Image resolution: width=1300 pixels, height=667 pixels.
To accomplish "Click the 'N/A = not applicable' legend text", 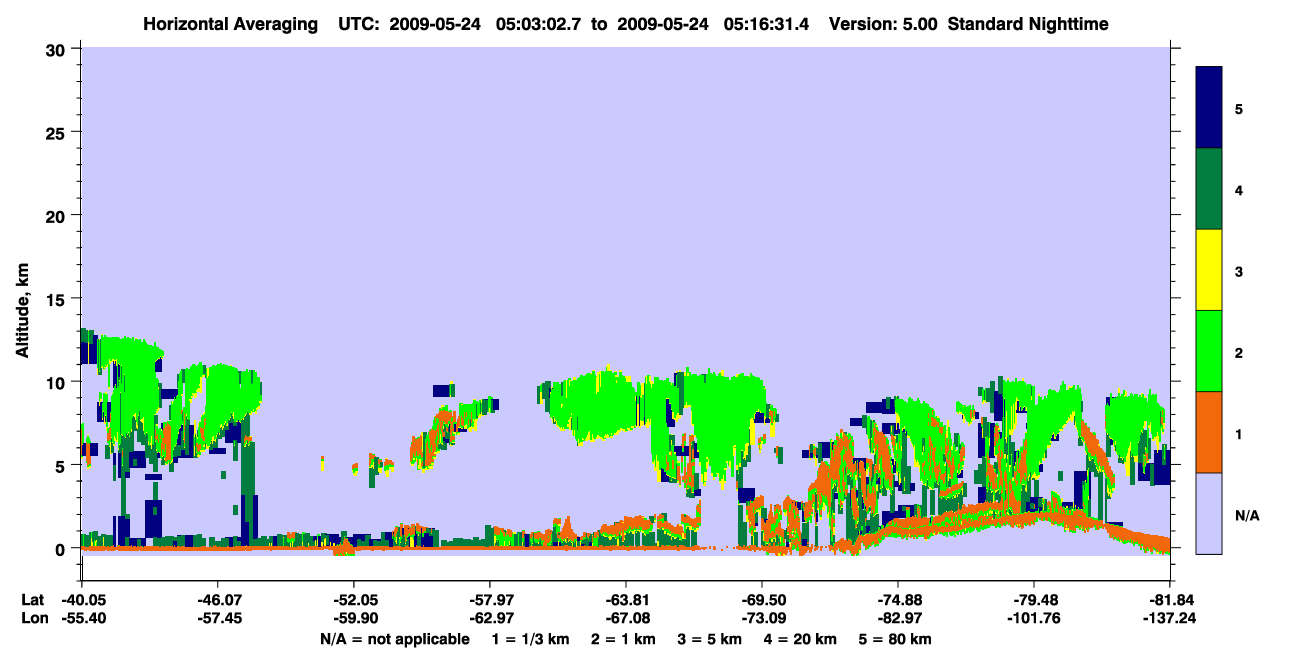I will click(394, 639).
